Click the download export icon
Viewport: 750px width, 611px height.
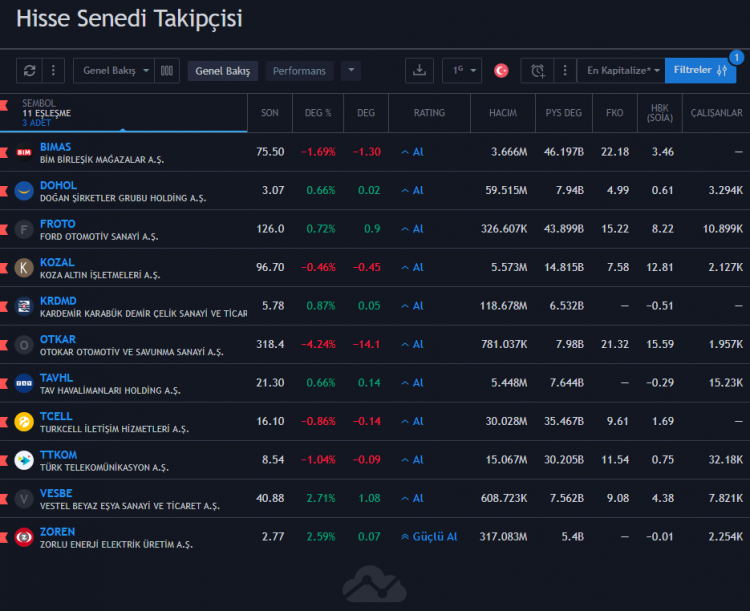(x=419, y=71)
